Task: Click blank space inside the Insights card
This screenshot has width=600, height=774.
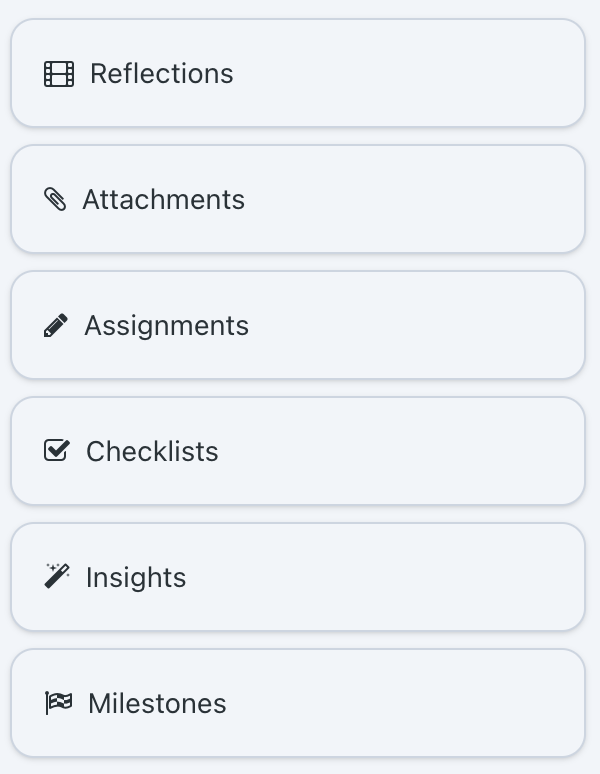Action: (385, 577)
